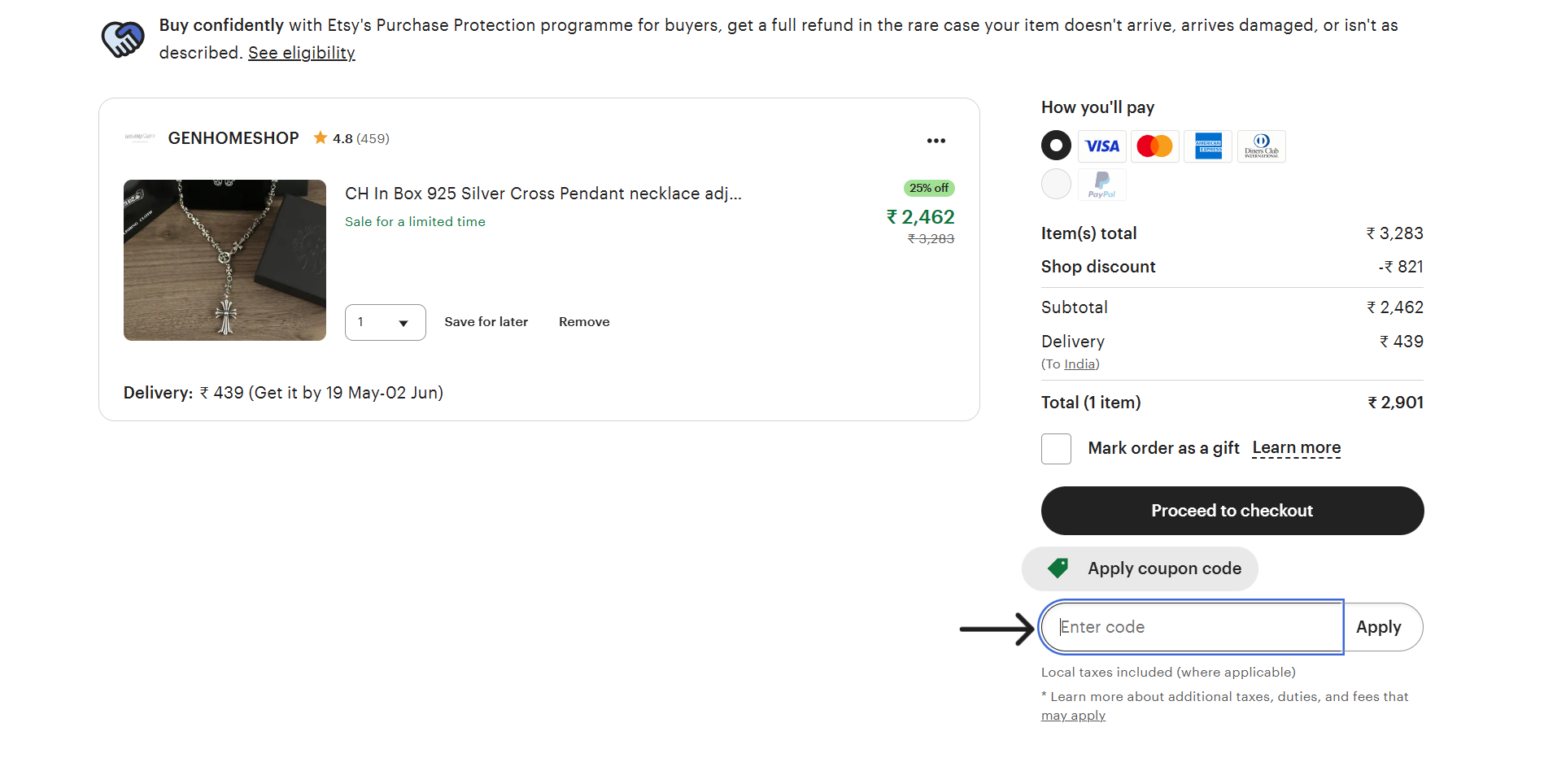Viewport: 1544px width, 784px height.
Task: Click the India delivery destination link
Action: 1079,364
